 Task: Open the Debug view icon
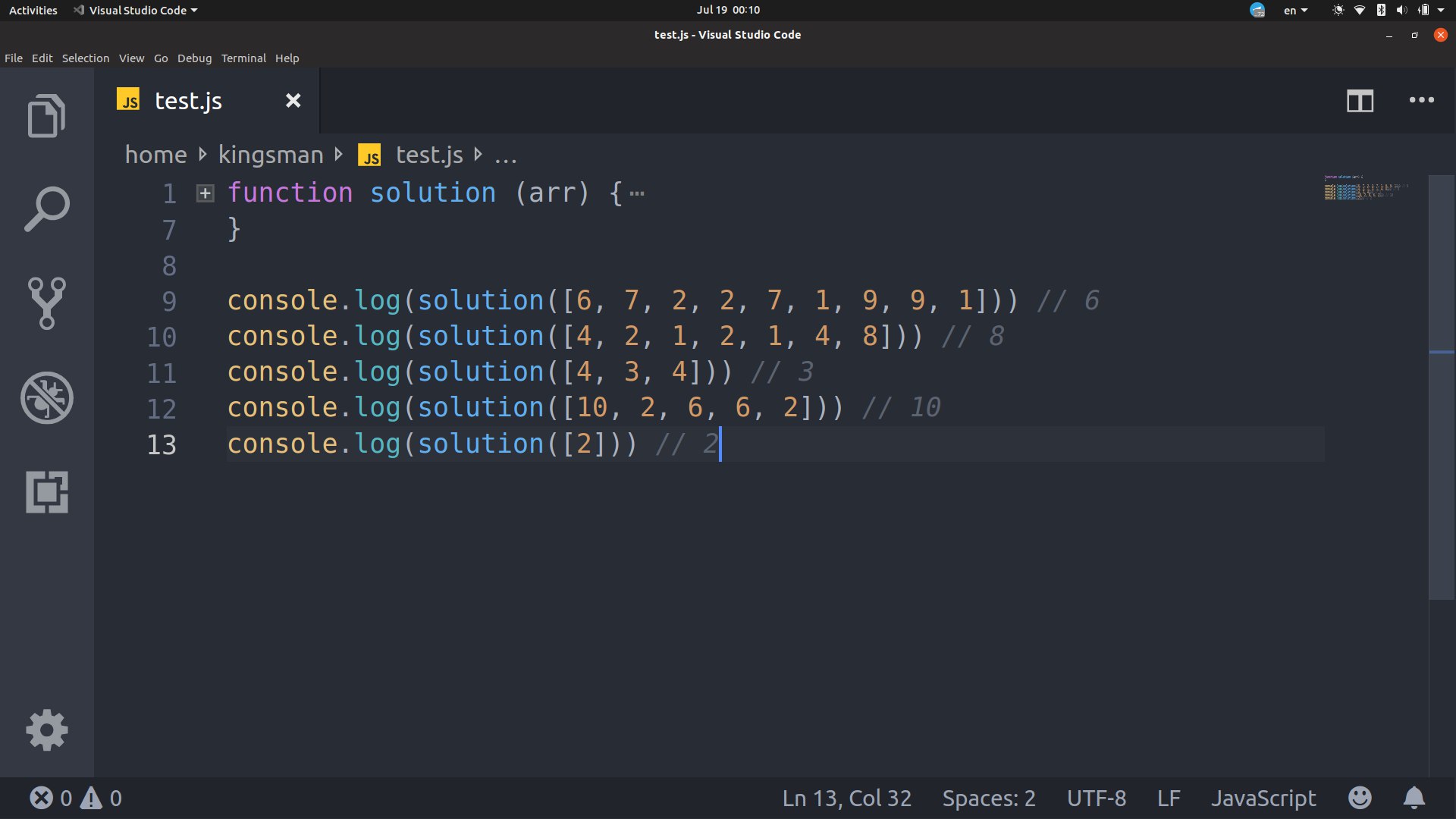pos(46,397)
